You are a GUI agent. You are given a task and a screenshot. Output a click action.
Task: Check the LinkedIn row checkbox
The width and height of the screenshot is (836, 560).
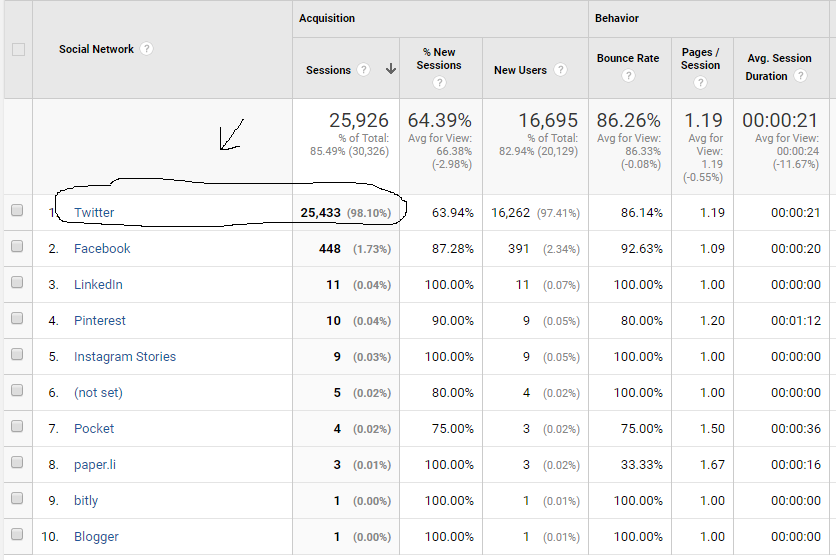click(17, 282)
